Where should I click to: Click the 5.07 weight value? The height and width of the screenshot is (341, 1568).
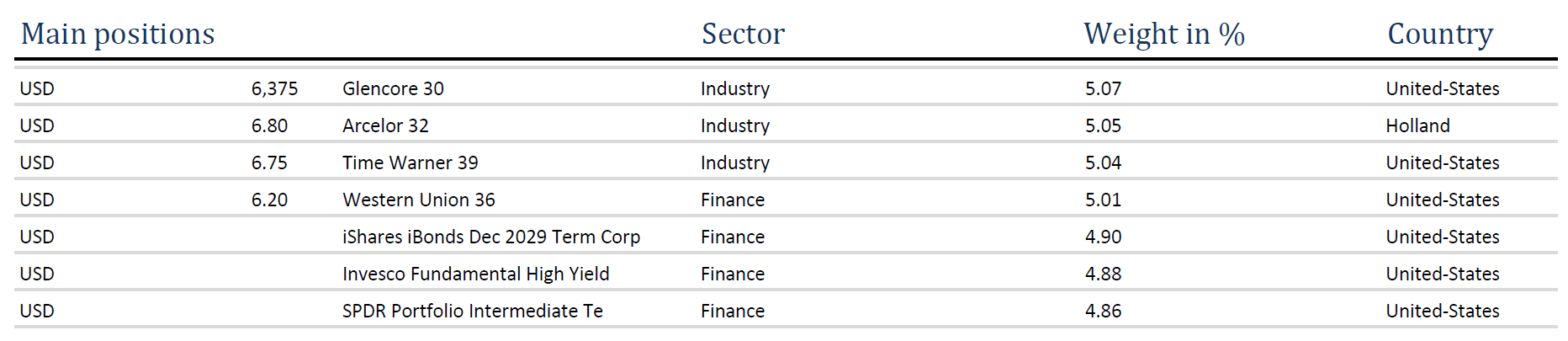click(x=1103, y=88)
